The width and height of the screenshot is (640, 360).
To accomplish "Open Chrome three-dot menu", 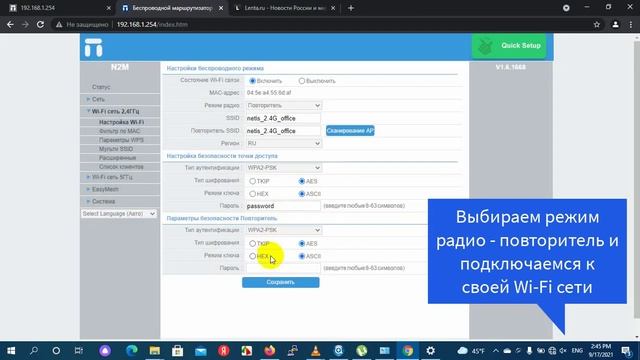I will click(x=631, y=24).
